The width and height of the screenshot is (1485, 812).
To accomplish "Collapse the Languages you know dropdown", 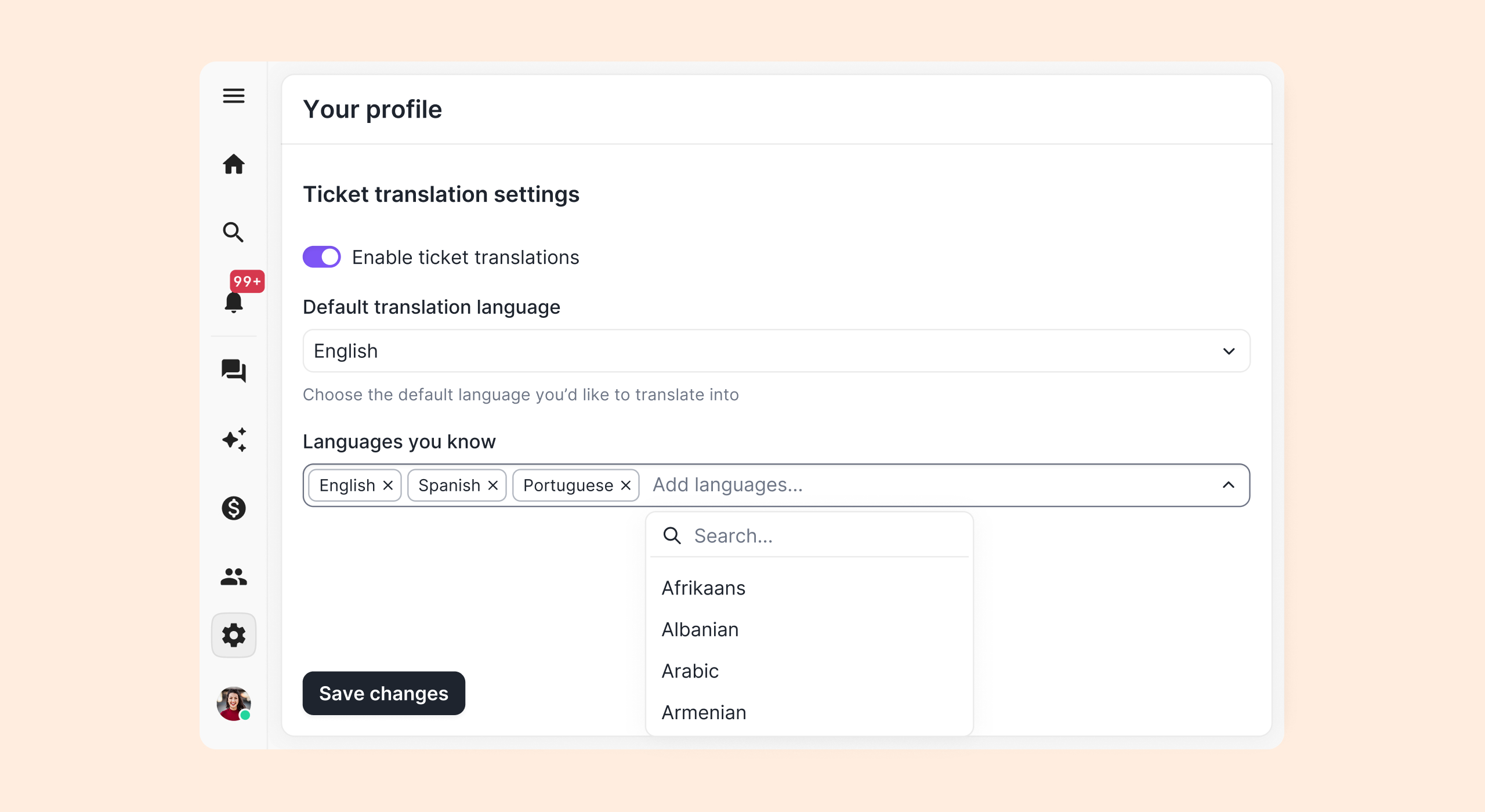I will [1229, 485].
